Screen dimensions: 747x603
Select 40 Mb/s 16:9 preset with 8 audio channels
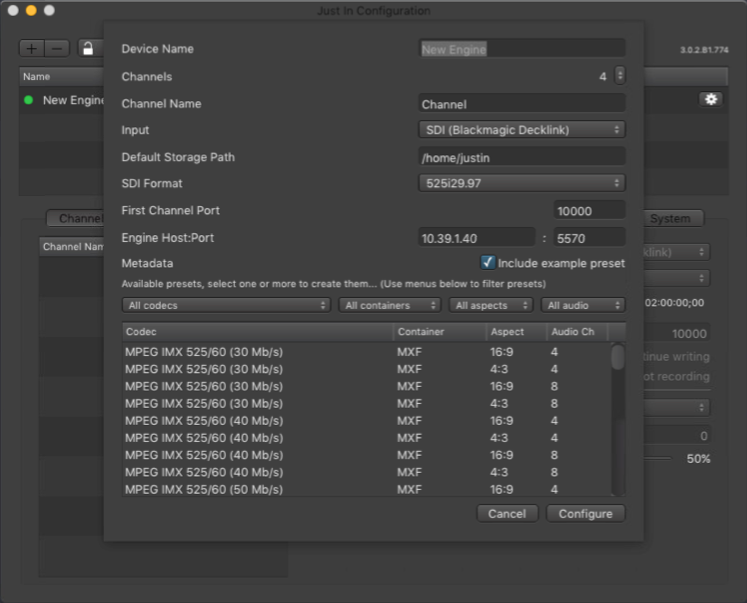[x=367, y=455]
